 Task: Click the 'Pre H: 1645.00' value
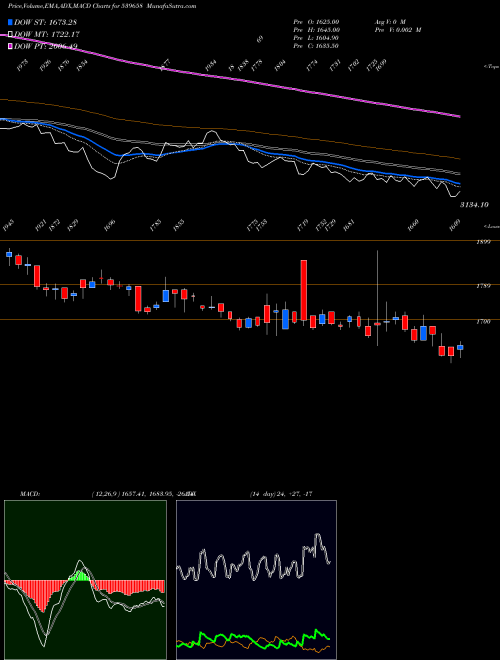coord(317,30)
